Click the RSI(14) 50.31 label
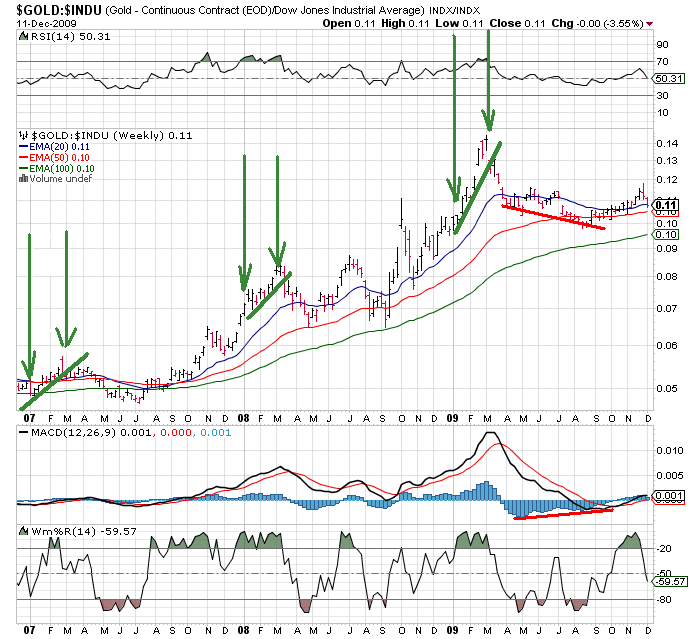 point(71,37)
